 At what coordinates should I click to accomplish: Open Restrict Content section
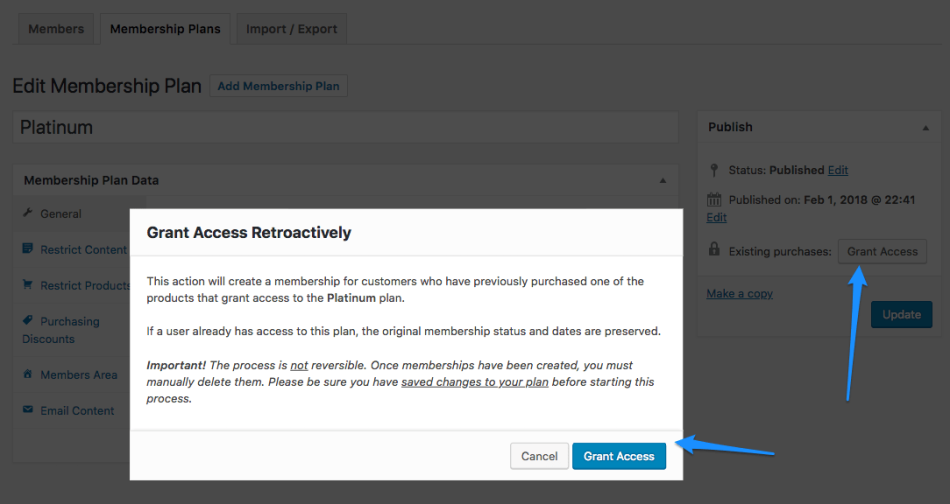(84, 250)
